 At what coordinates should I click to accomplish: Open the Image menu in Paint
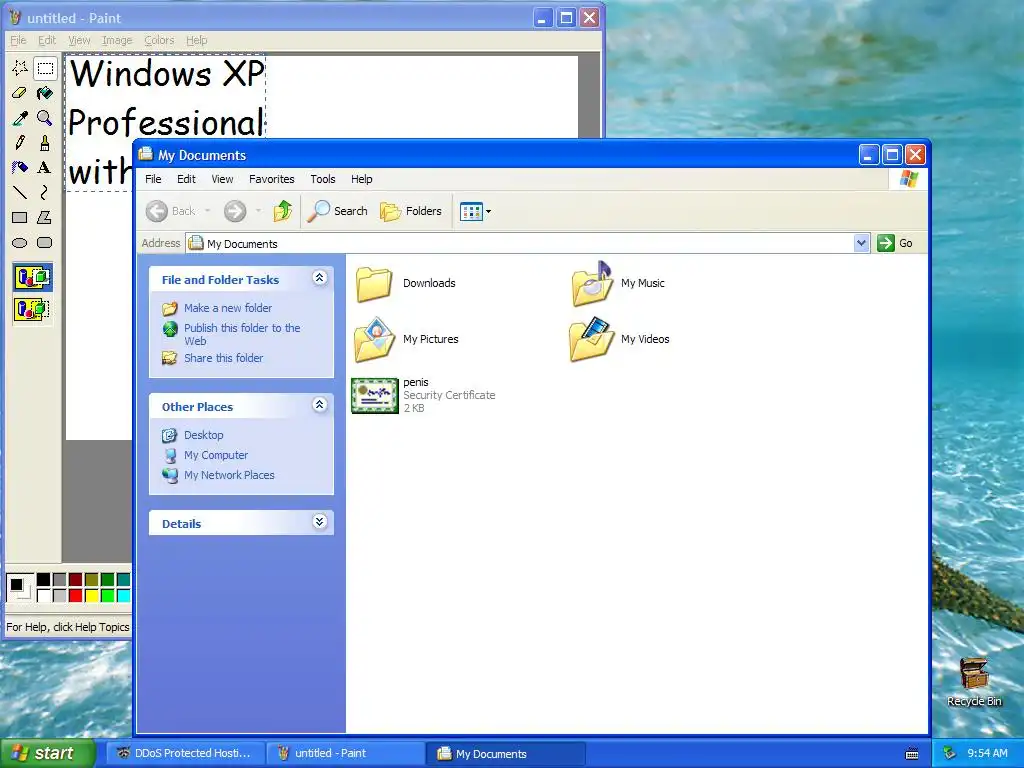[117, 40]
